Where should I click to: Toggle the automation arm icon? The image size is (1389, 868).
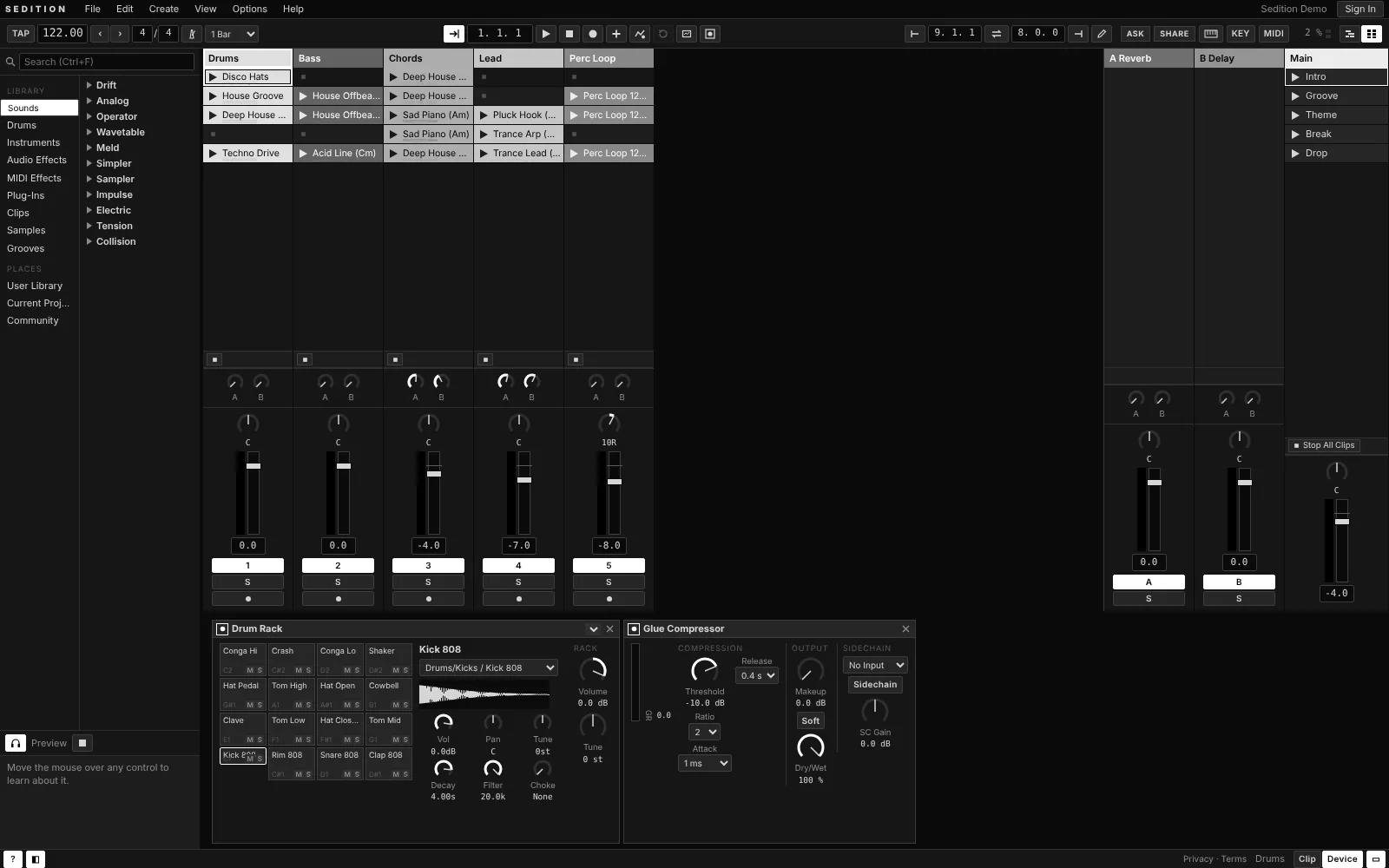[639, 34]
